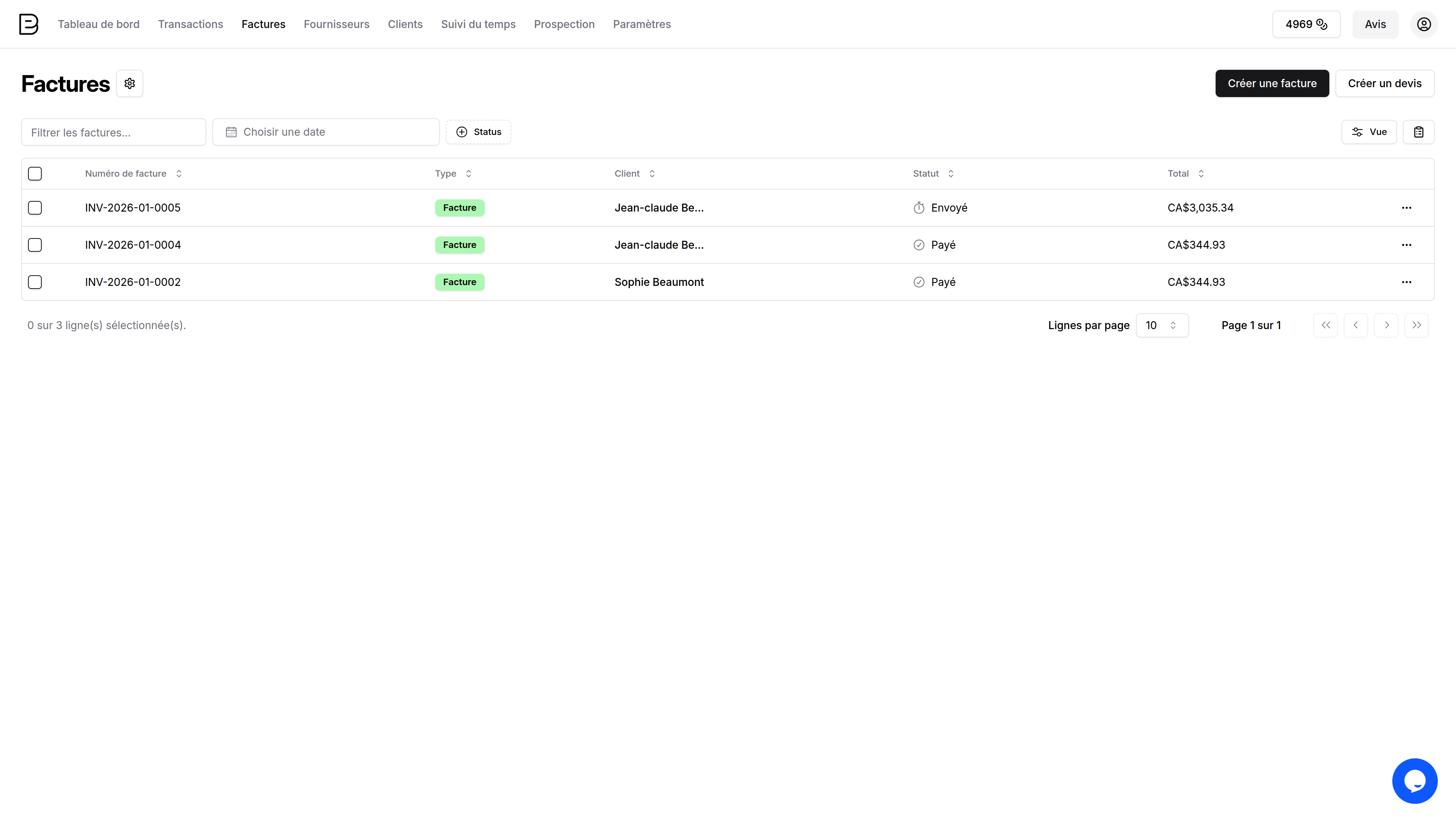
Task: Open three-dot menu for INV-2026-01-0002
Action: [x=1406, y=282]
